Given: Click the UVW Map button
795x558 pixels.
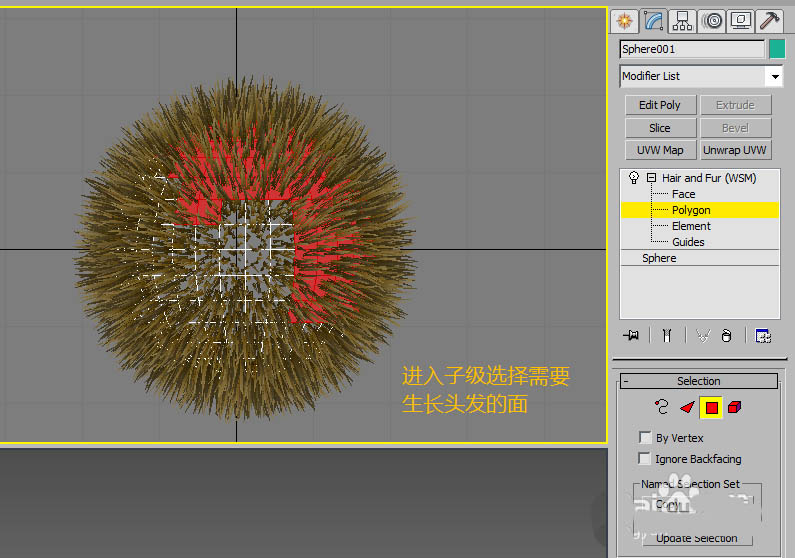Looking at the screenshot, I should coord(660,150).
